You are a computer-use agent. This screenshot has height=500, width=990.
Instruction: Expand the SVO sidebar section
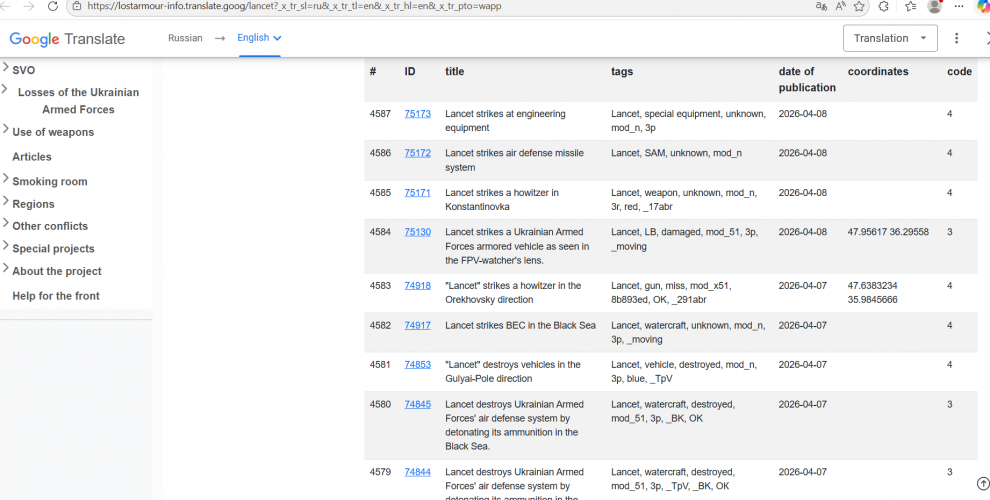[7, 70]
